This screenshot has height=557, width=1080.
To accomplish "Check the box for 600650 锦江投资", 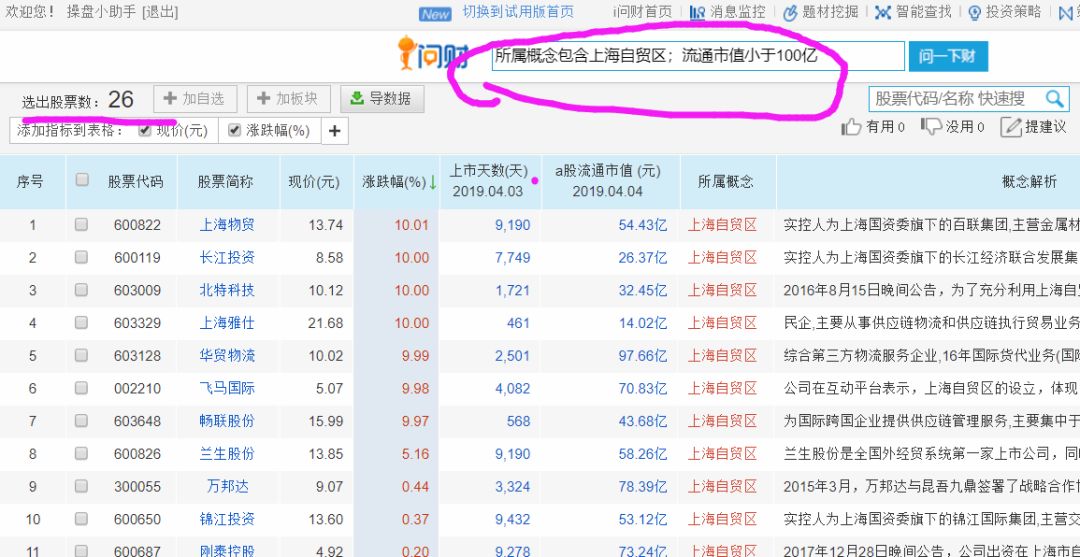I will point(81,518).
